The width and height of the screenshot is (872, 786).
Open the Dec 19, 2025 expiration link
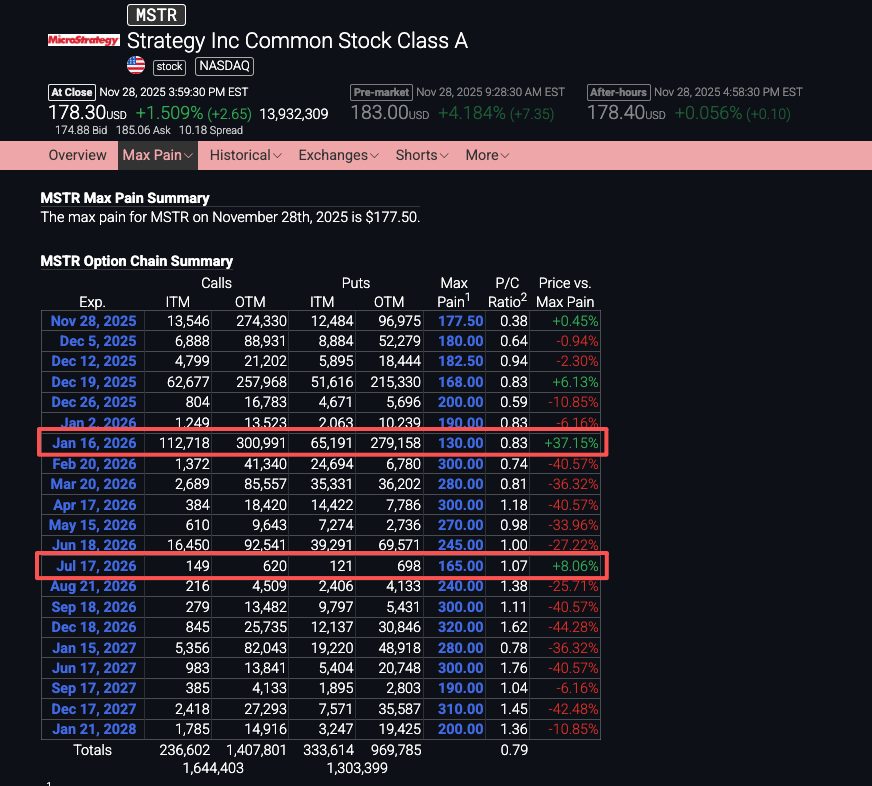click(94, 382)
